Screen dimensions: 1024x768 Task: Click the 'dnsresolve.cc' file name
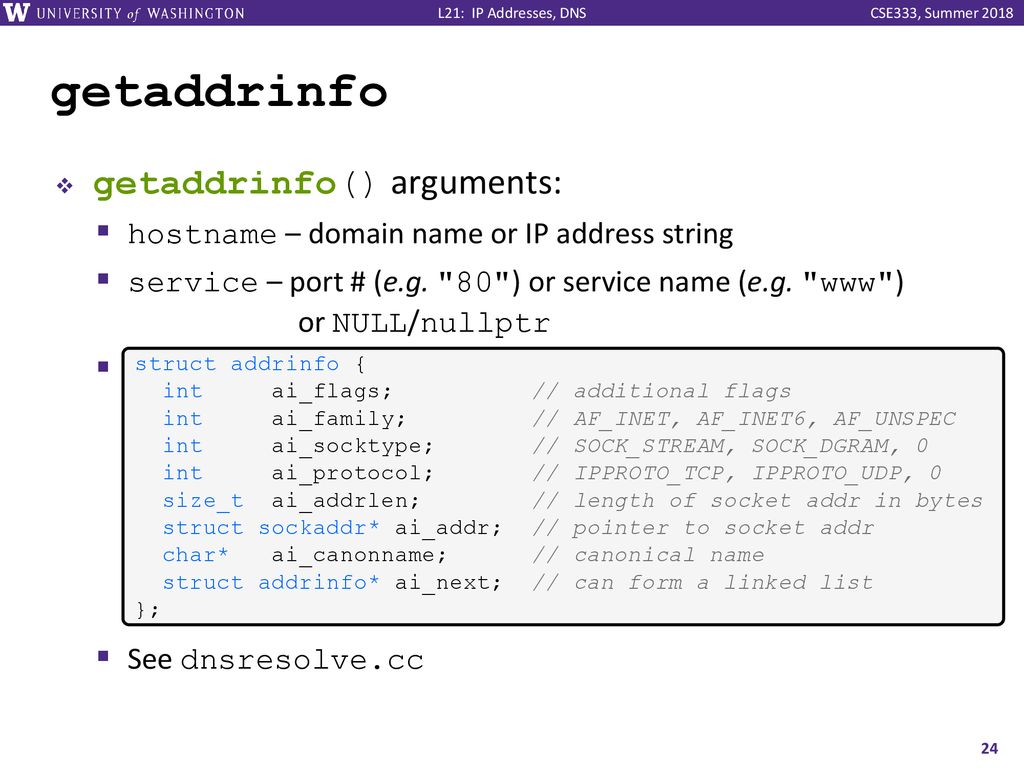pos(302,660)
